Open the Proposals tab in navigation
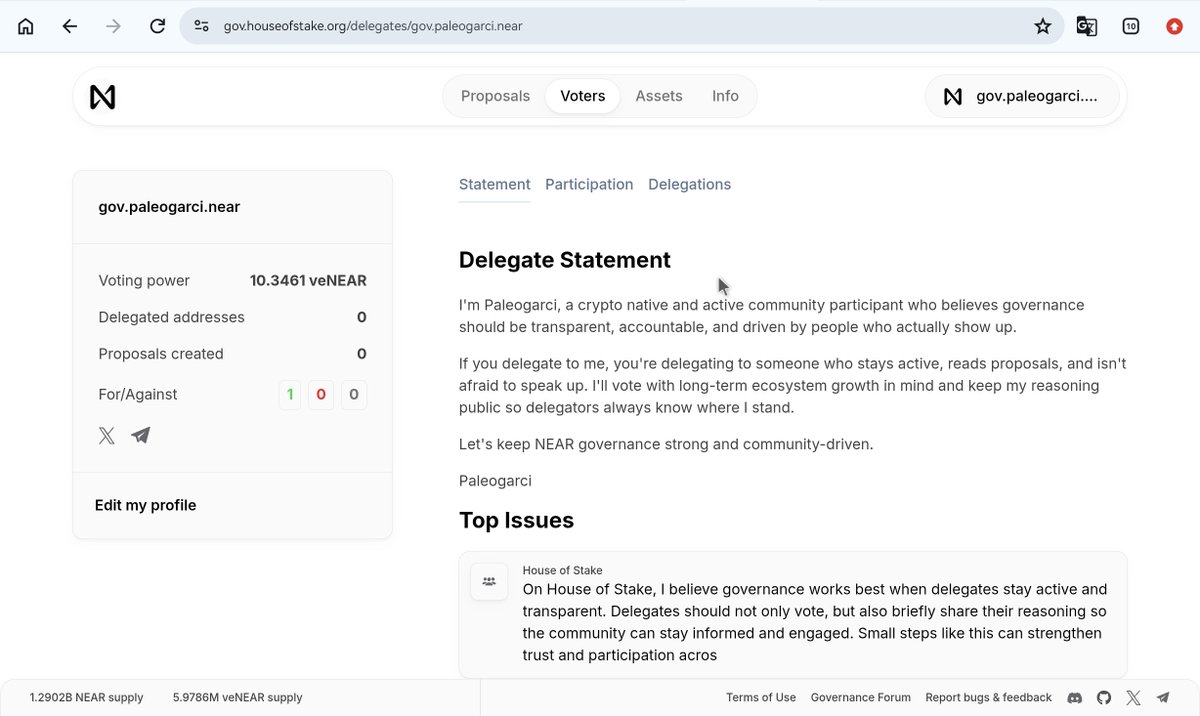This screenshot has height=716, width=1200. (495, 96)
